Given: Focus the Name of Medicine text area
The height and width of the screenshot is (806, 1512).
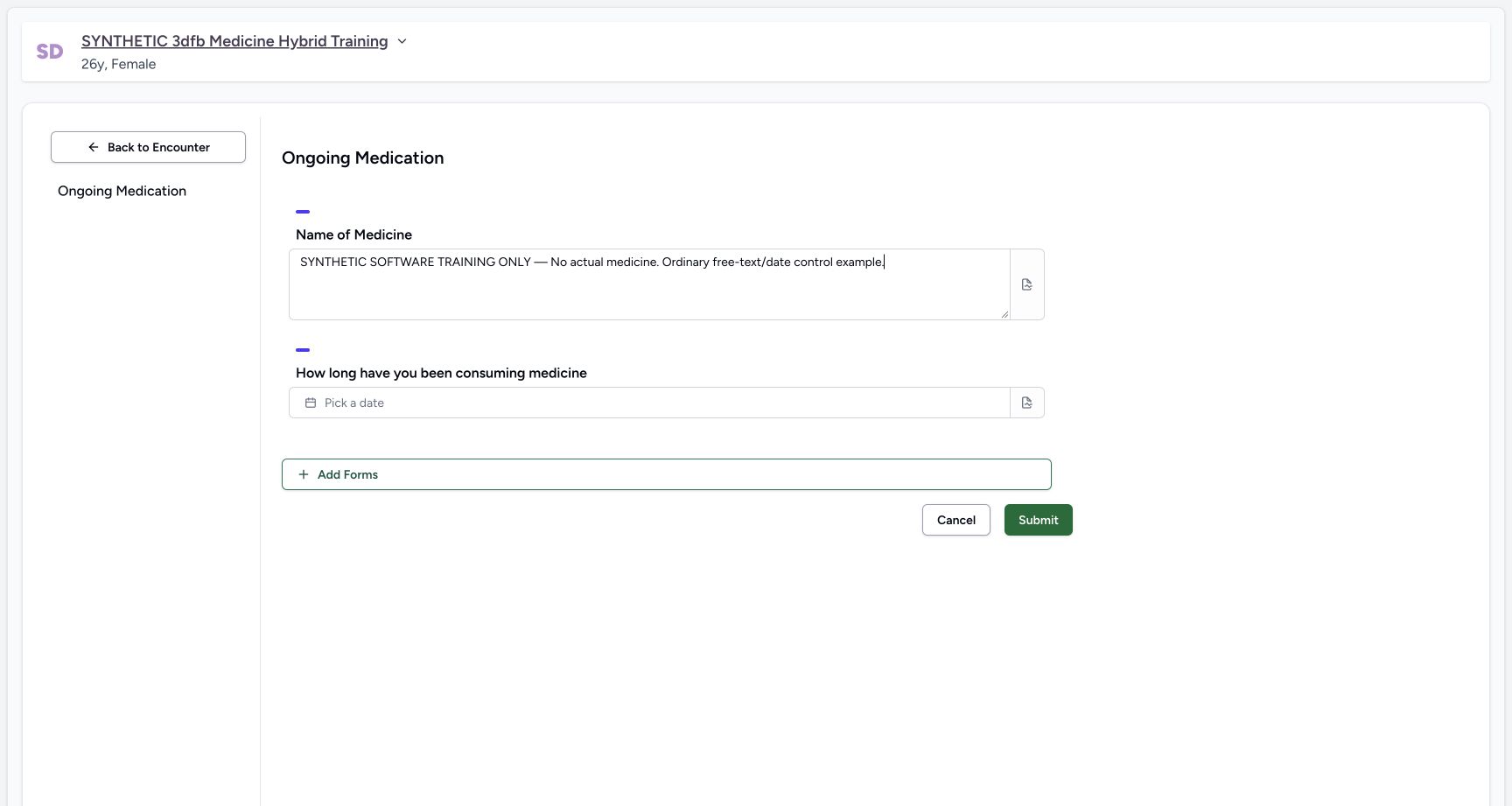Looking at the screenshot, I should (649, 284).
